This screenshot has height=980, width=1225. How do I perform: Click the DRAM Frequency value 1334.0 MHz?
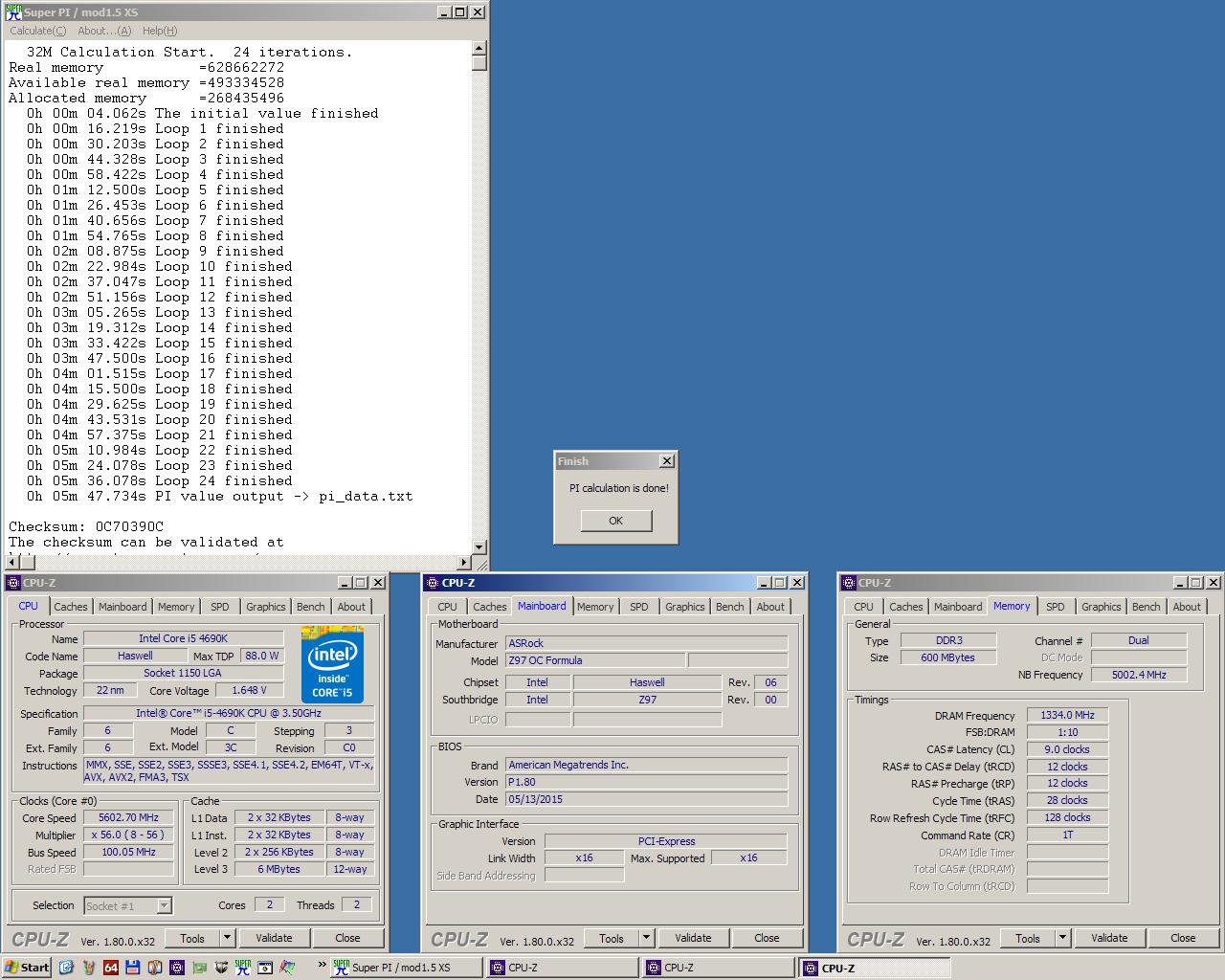[1067, 715]
